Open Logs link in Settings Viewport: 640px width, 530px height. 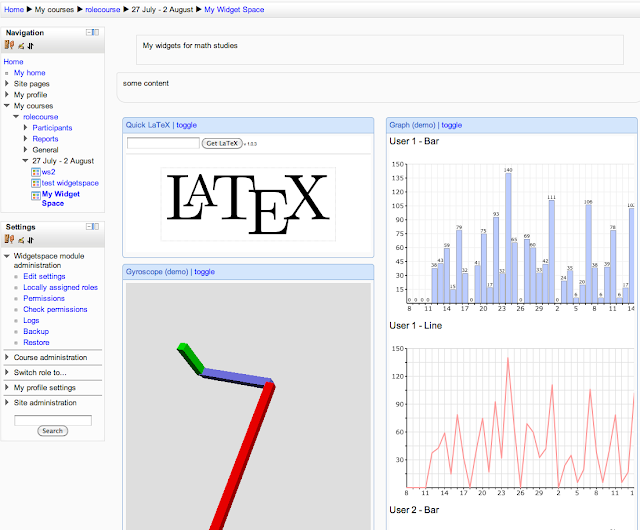click(x=31, y=321)
